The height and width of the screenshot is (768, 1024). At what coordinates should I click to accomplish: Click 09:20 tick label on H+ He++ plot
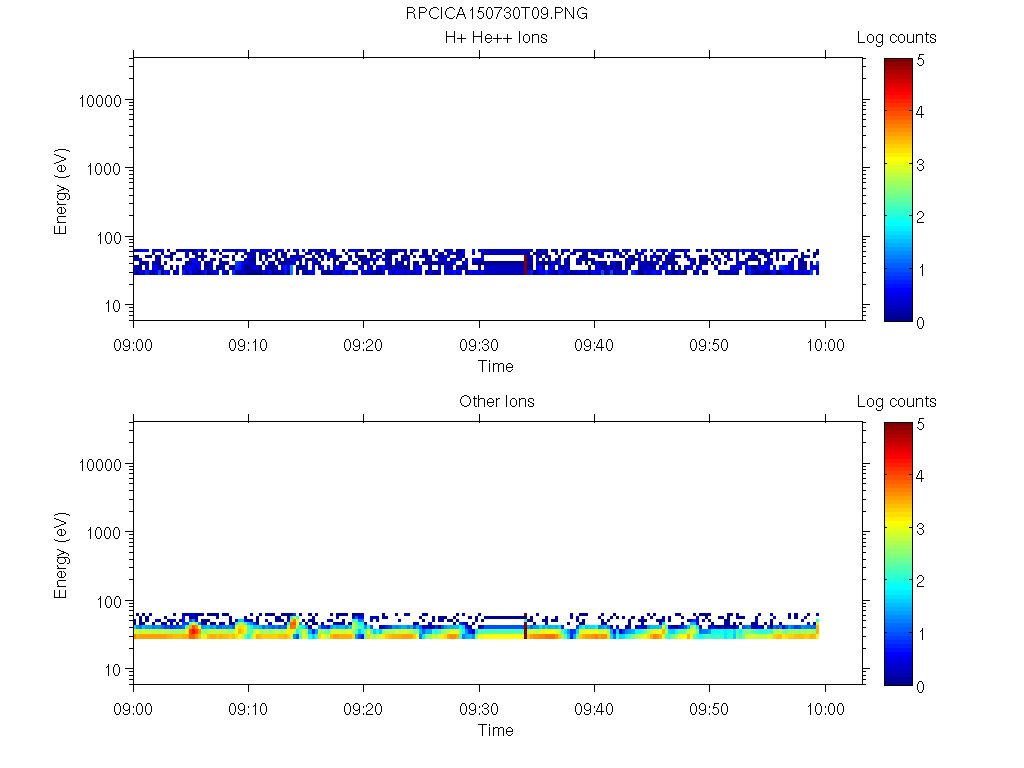[x=362, y=345]
